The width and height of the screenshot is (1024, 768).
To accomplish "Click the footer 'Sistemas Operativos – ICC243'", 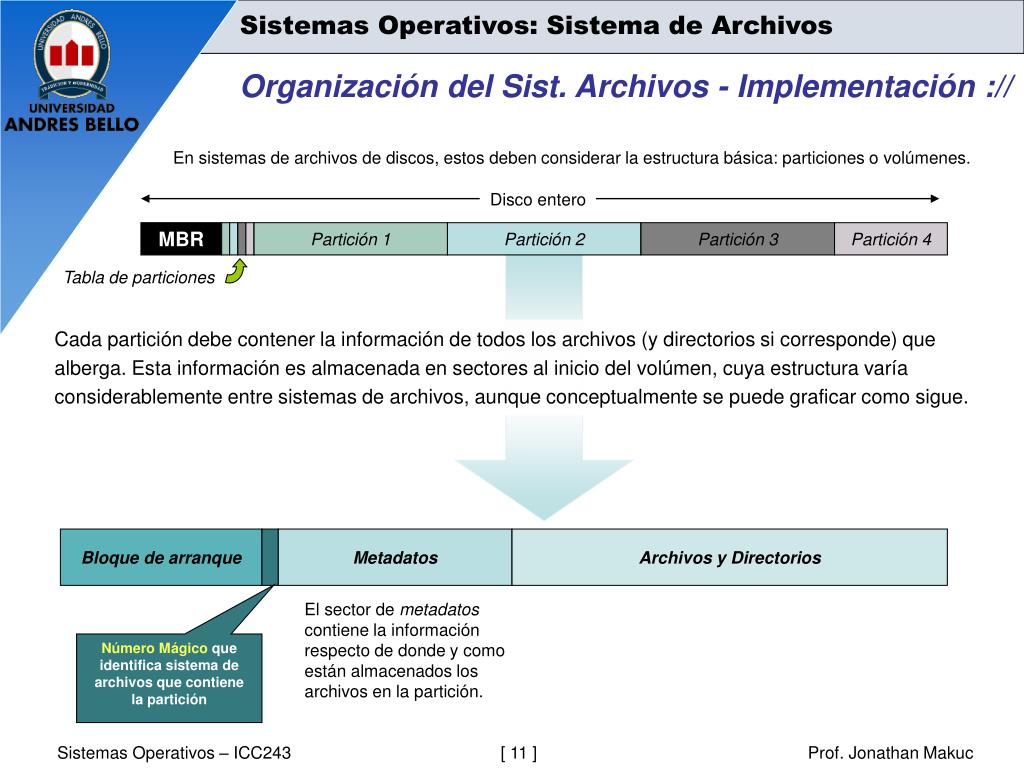I will [174, 752].
